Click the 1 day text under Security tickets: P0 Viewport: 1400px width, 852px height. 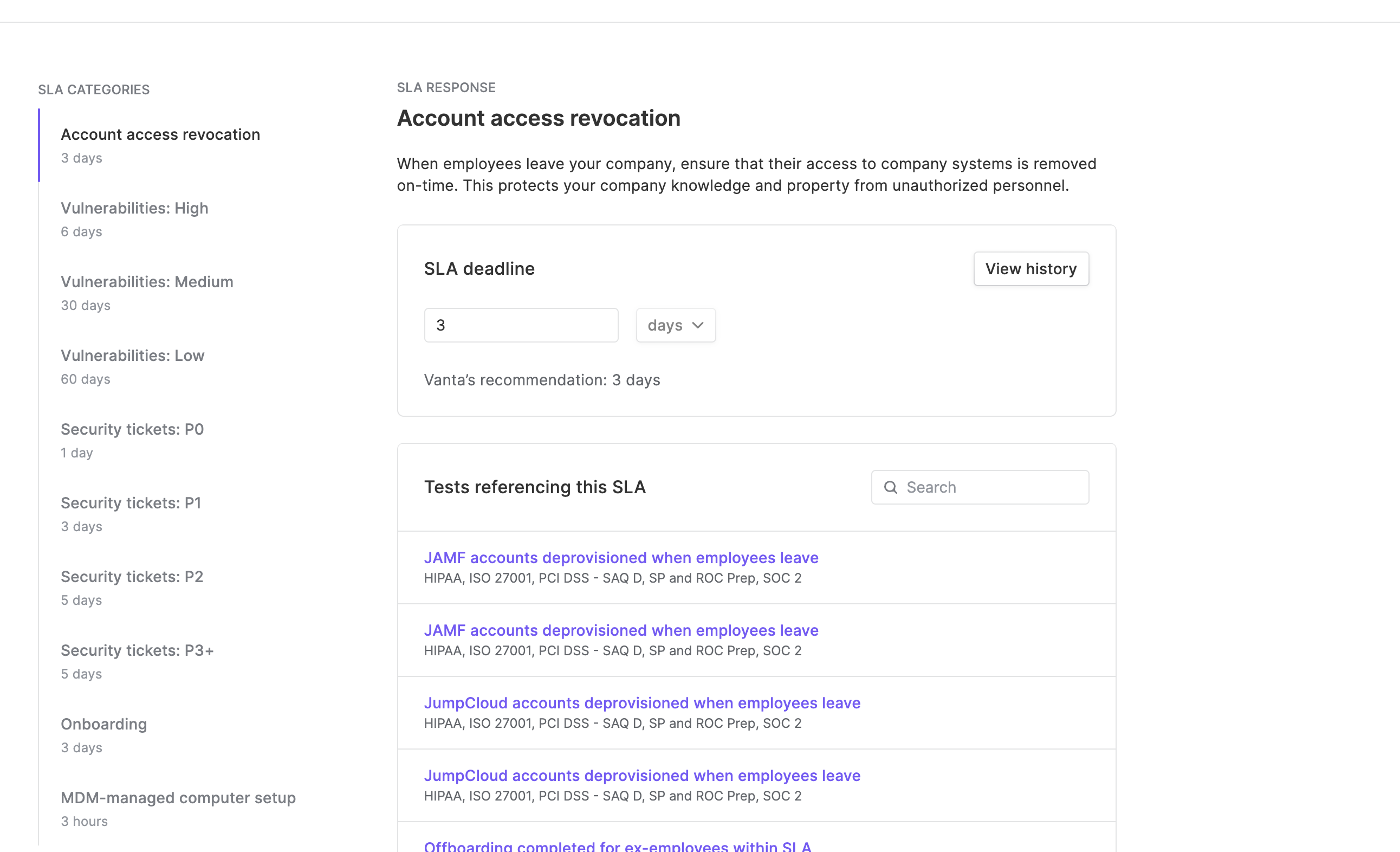[77, 453]
